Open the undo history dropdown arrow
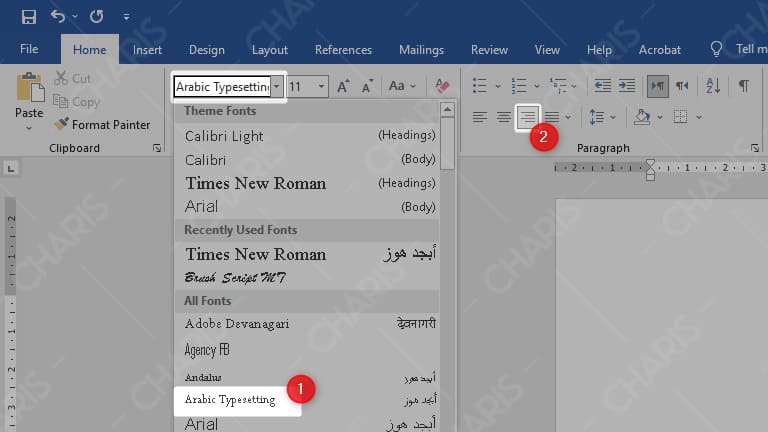 coord(75,17)
